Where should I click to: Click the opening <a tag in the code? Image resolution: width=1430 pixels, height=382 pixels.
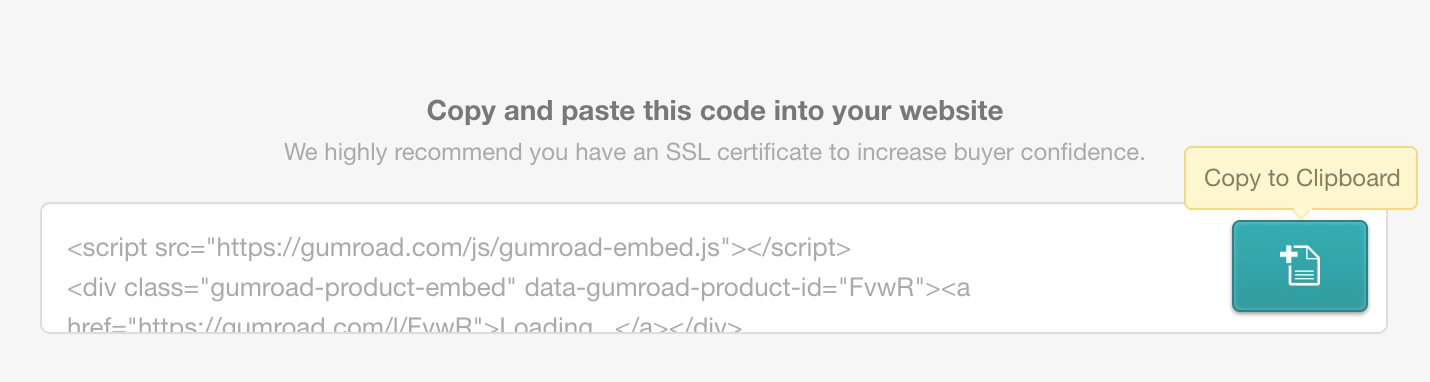pos(954,289)
